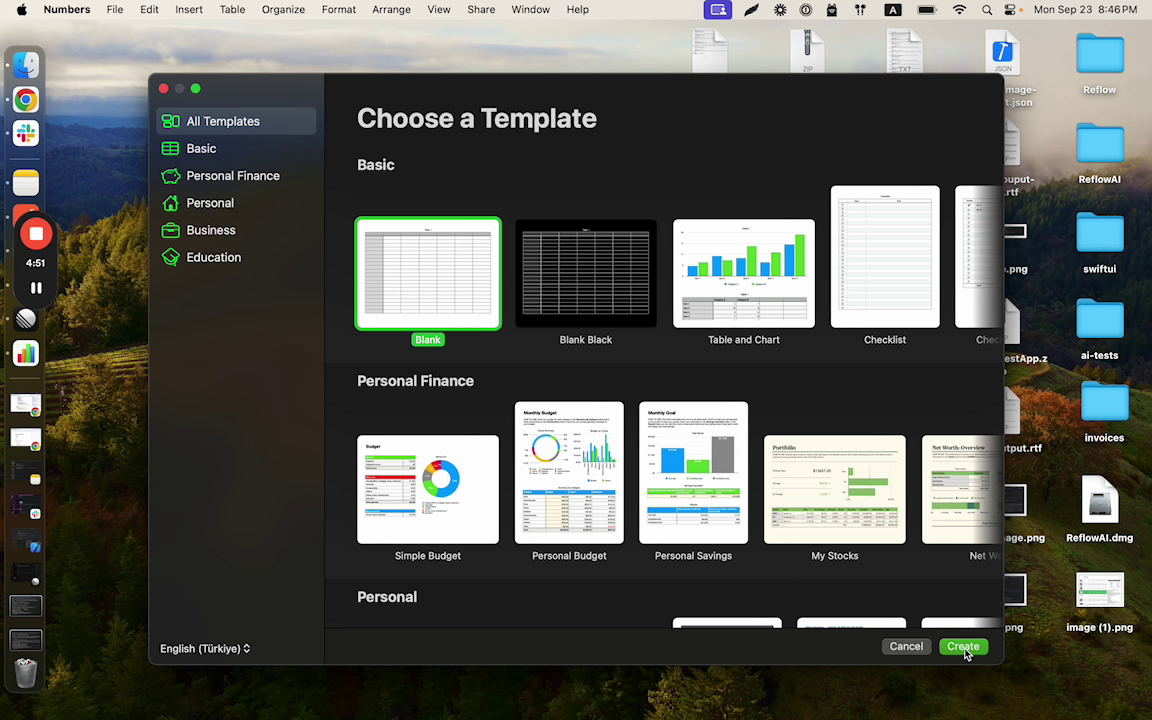
Task: Open the File menu
Action: click(115, 10)
